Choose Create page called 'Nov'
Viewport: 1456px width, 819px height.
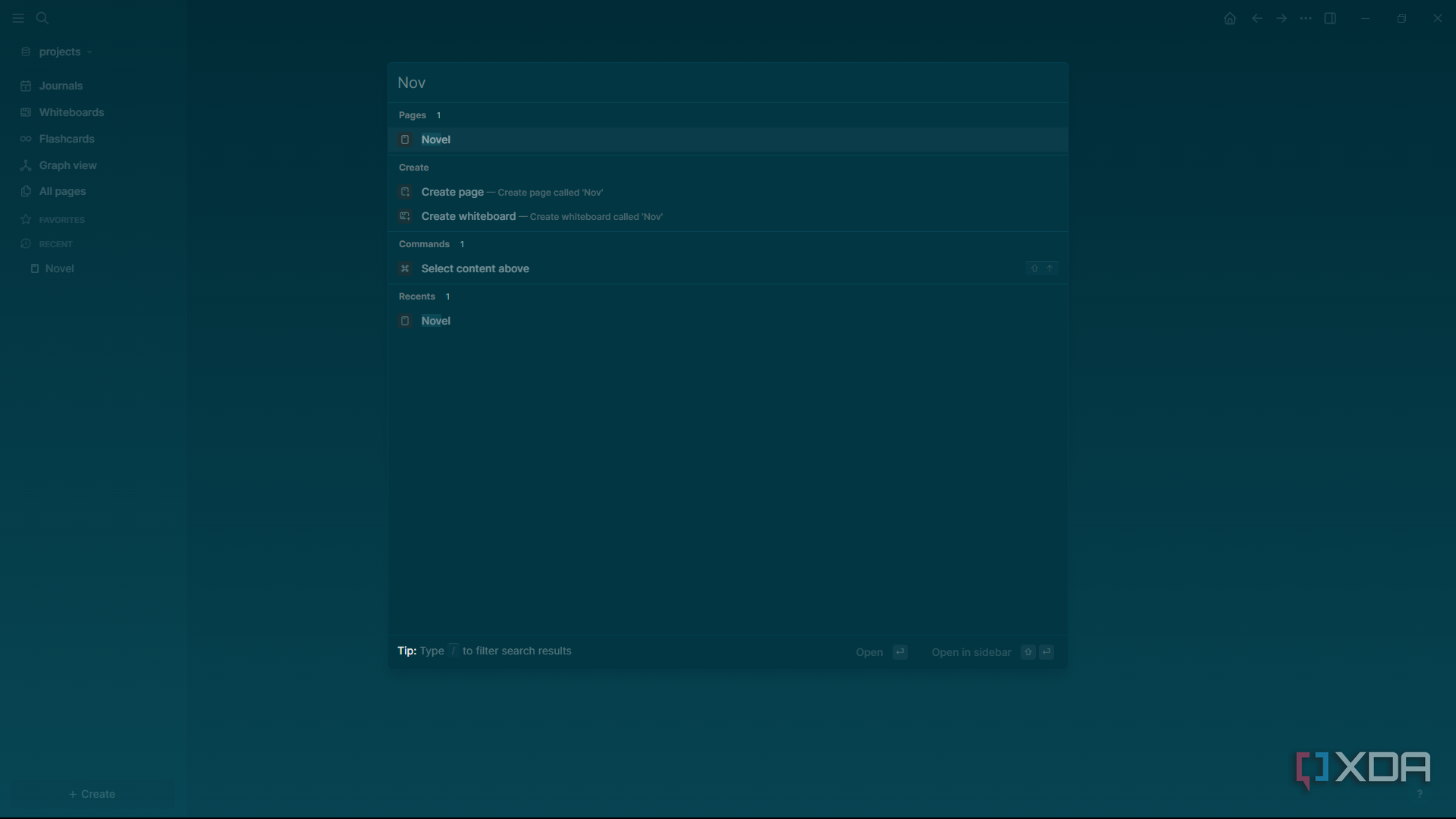coord(728,192)
